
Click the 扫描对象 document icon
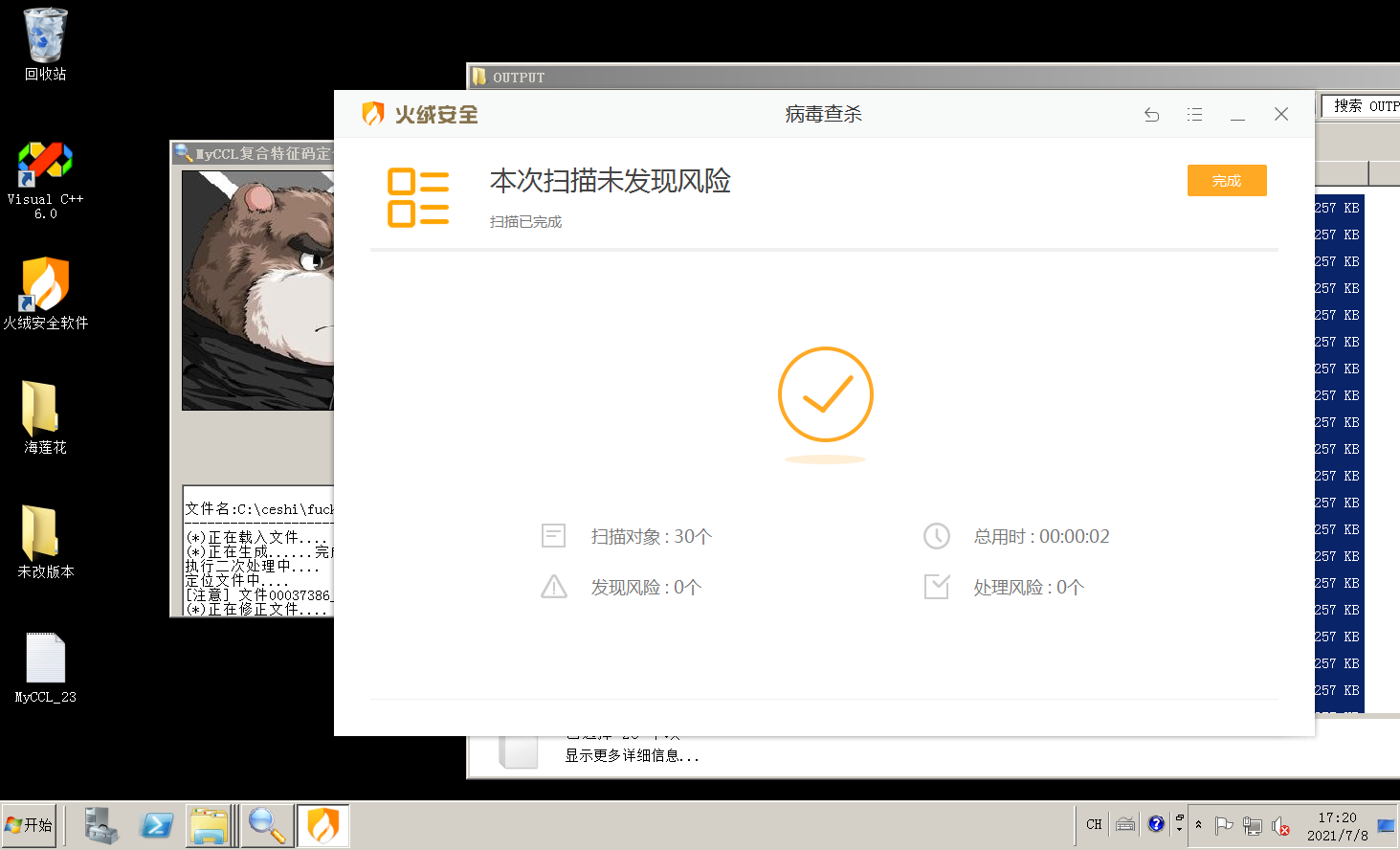click(x=553, y=536)
